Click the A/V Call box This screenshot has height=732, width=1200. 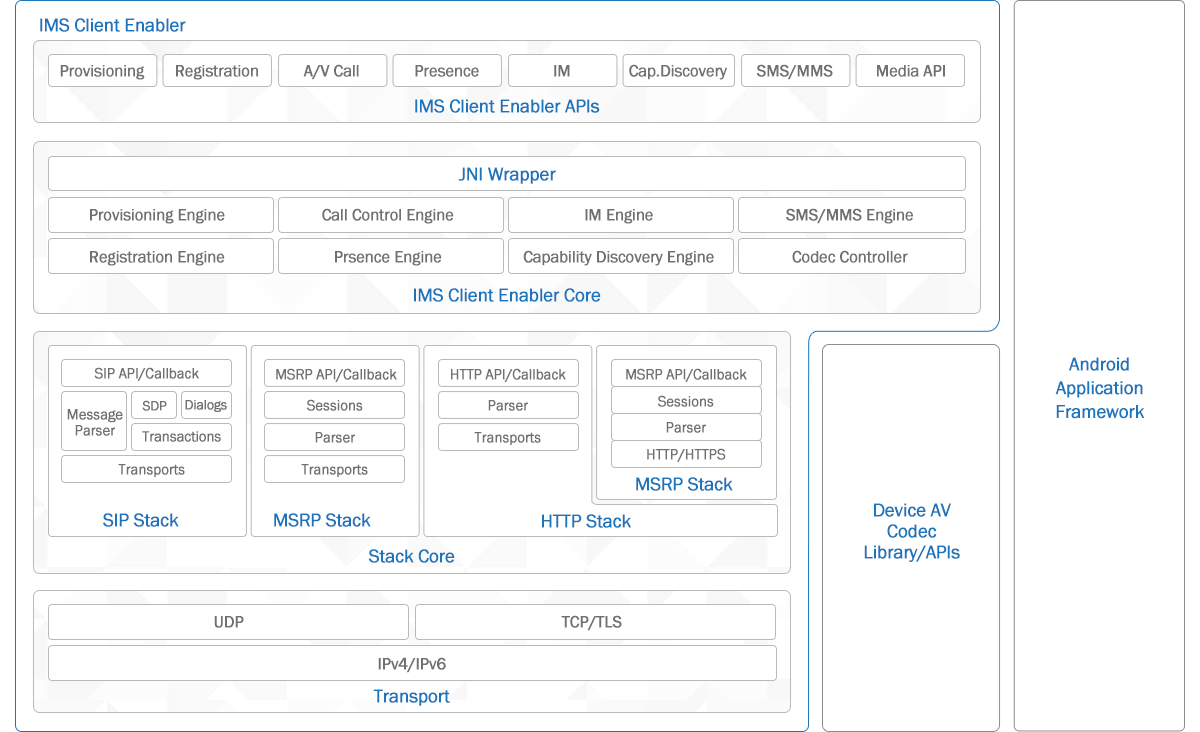(x=332, y=71)
